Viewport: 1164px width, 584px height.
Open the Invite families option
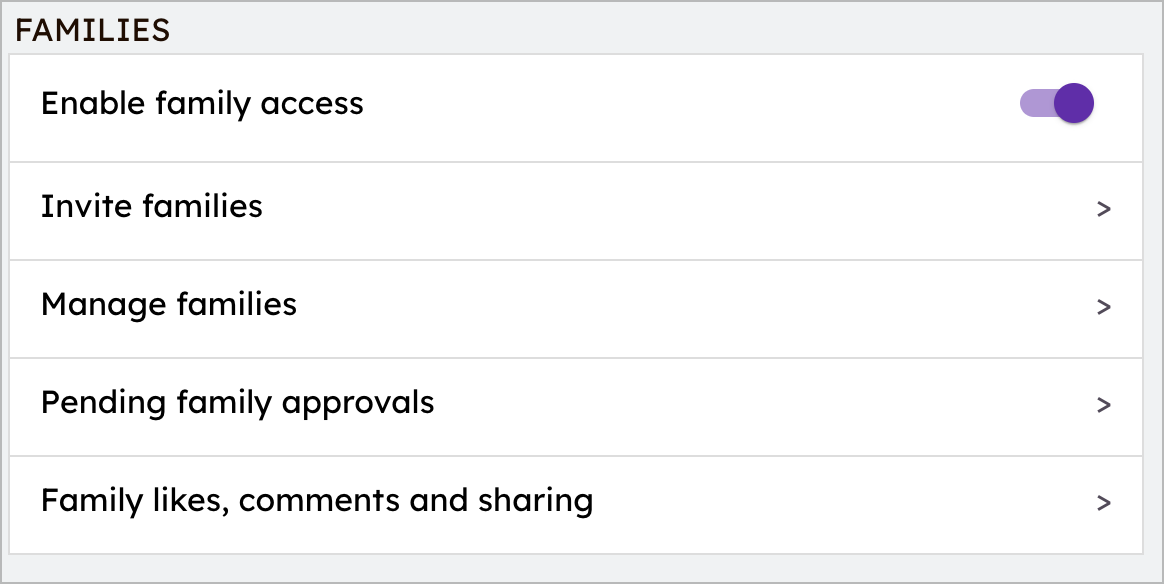[x=152, y=206]
